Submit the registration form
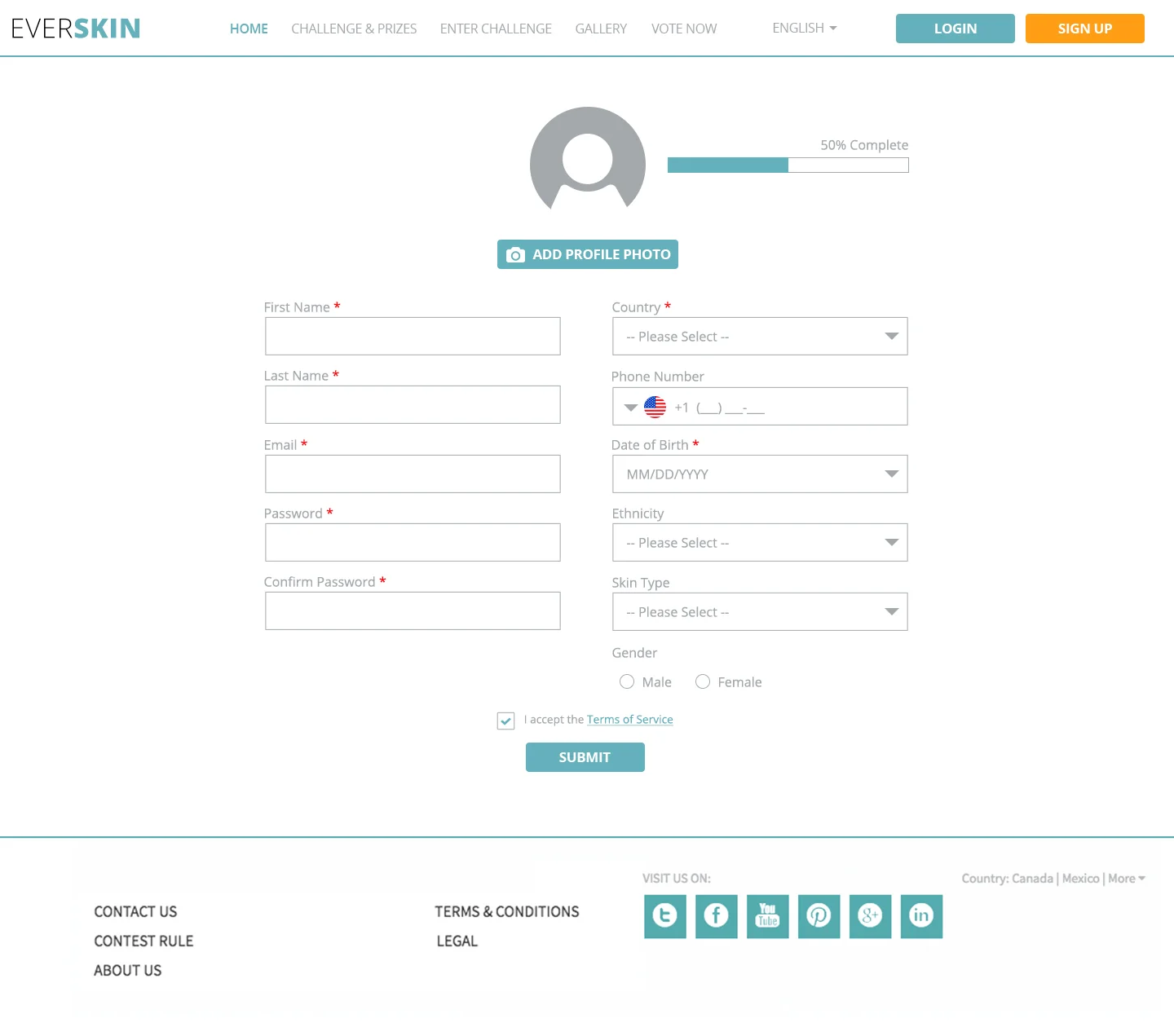The width and height of the screenshot is (1174, 1036). pos(585,757)
